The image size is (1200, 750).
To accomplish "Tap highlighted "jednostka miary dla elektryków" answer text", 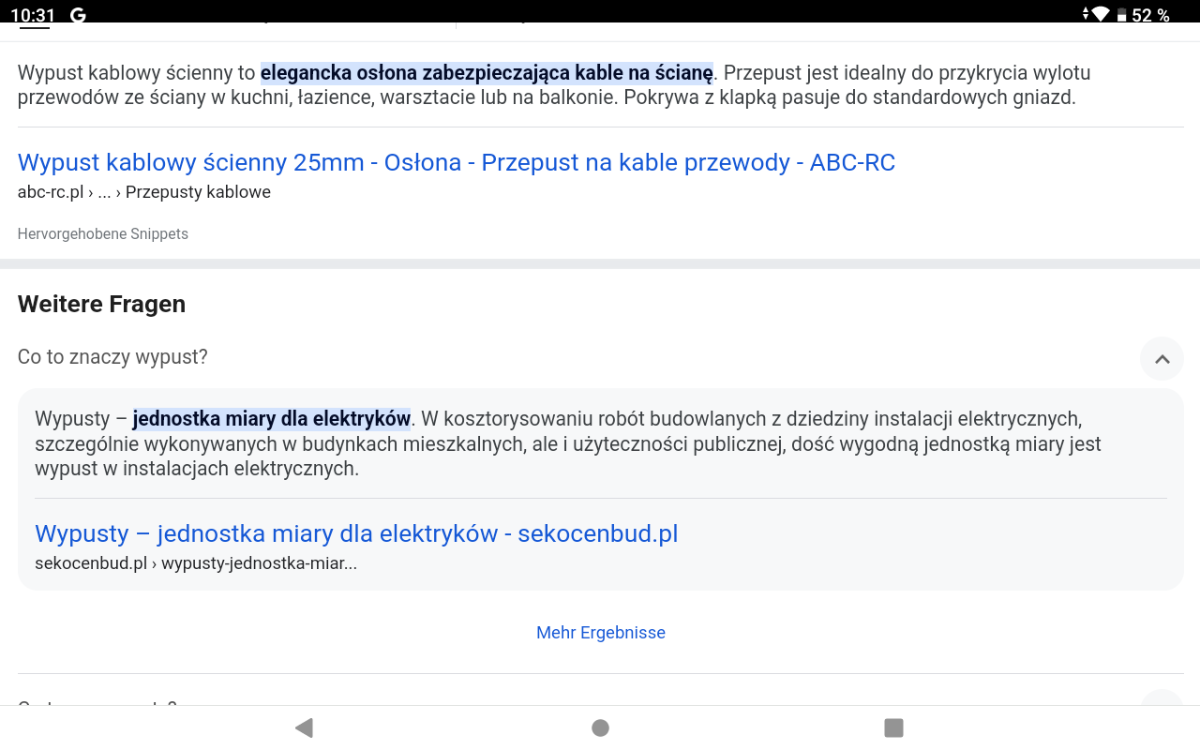I will [271, 418].
